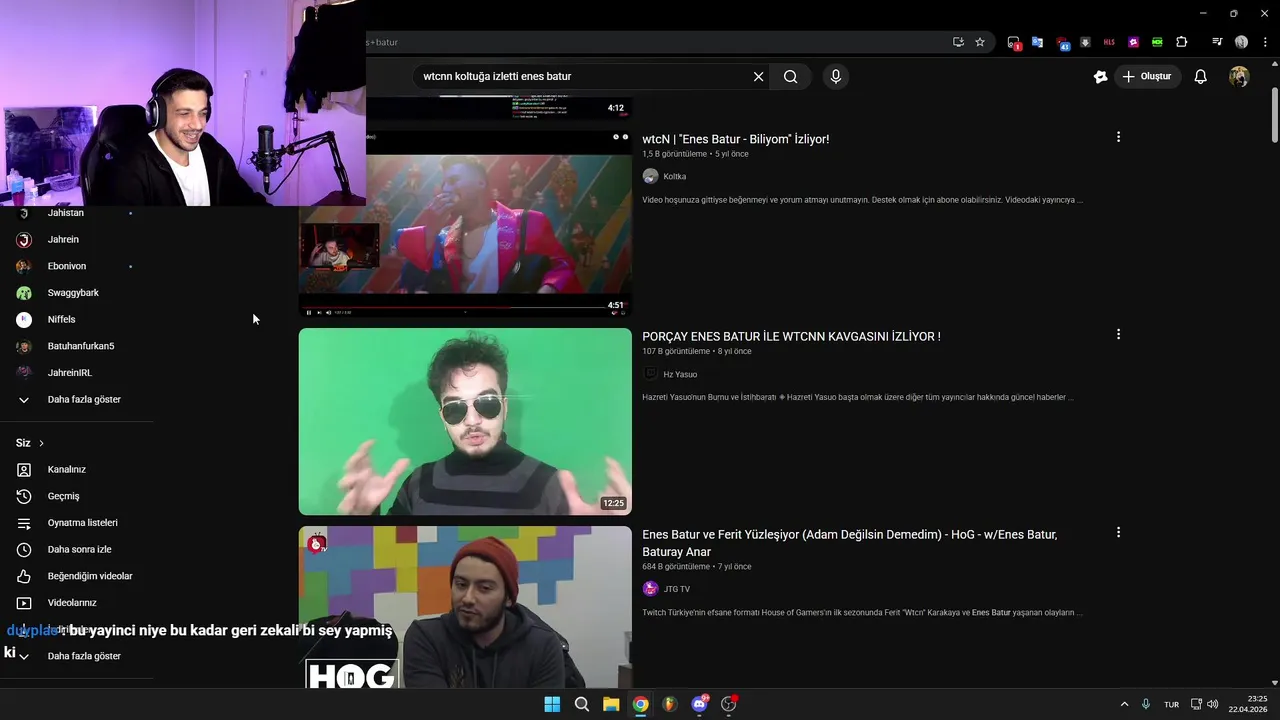Open more options for Enes Batur ve Ferit video
1280x720 pixels.
[x=1118, y=533]
